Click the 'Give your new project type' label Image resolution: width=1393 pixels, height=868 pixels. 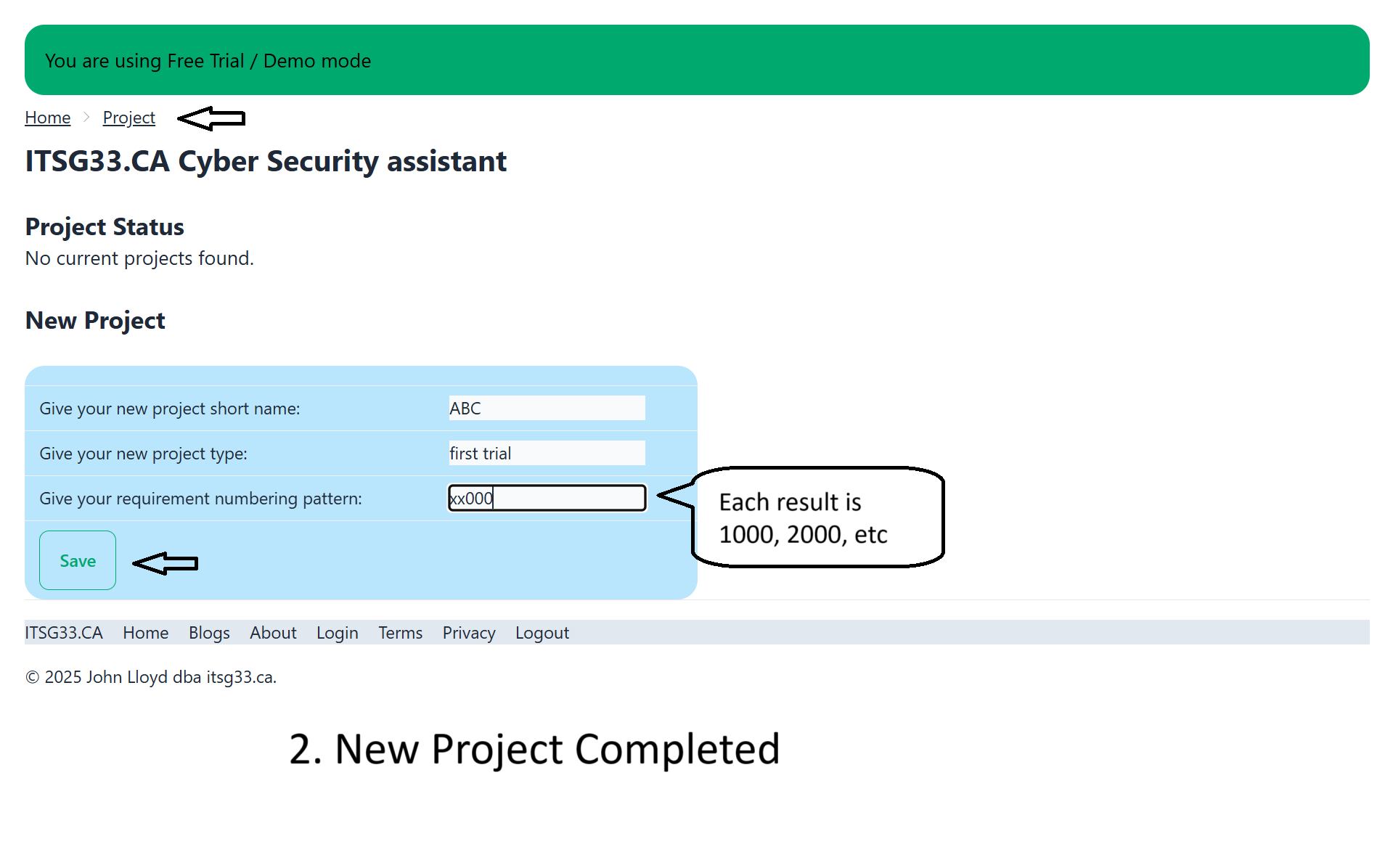(x=144, y=454)
